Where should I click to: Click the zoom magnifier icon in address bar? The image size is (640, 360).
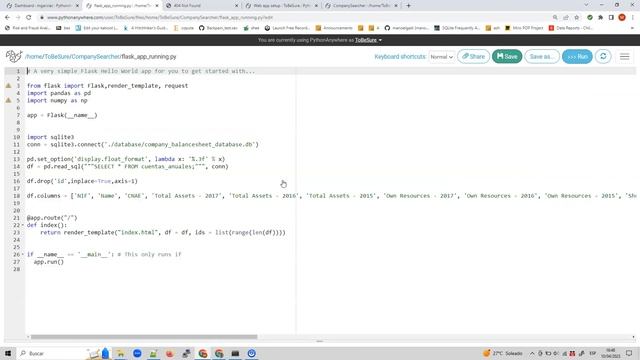(555, 18)
